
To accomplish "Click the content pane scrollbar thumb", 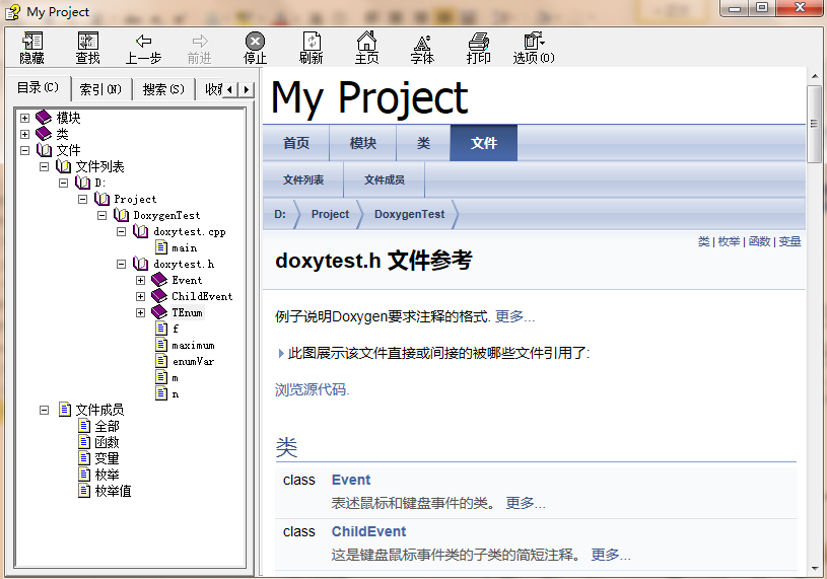I will [x=814, y=123].
